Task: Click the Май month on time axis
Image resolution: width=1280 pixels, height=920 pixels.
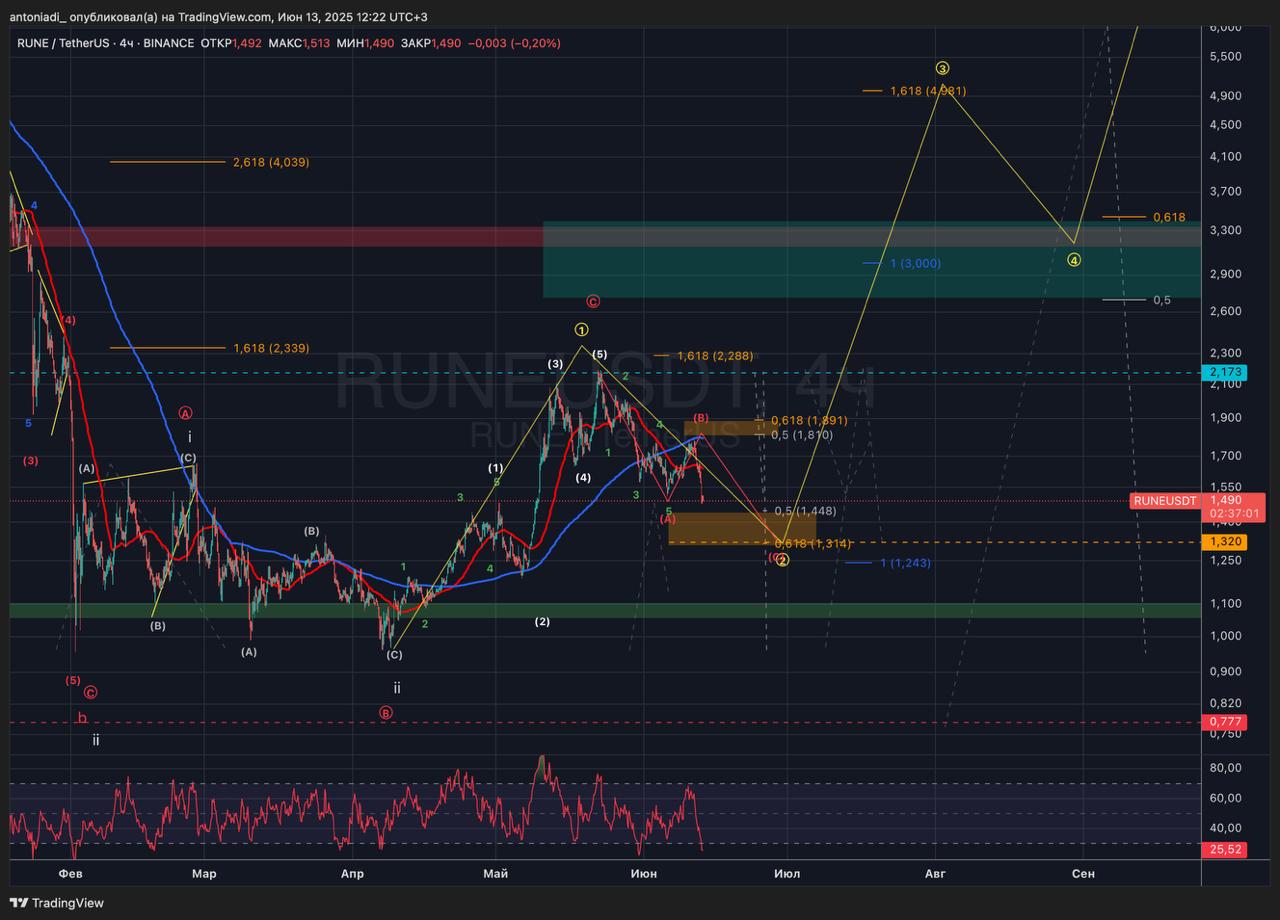Action: point(495,873)
